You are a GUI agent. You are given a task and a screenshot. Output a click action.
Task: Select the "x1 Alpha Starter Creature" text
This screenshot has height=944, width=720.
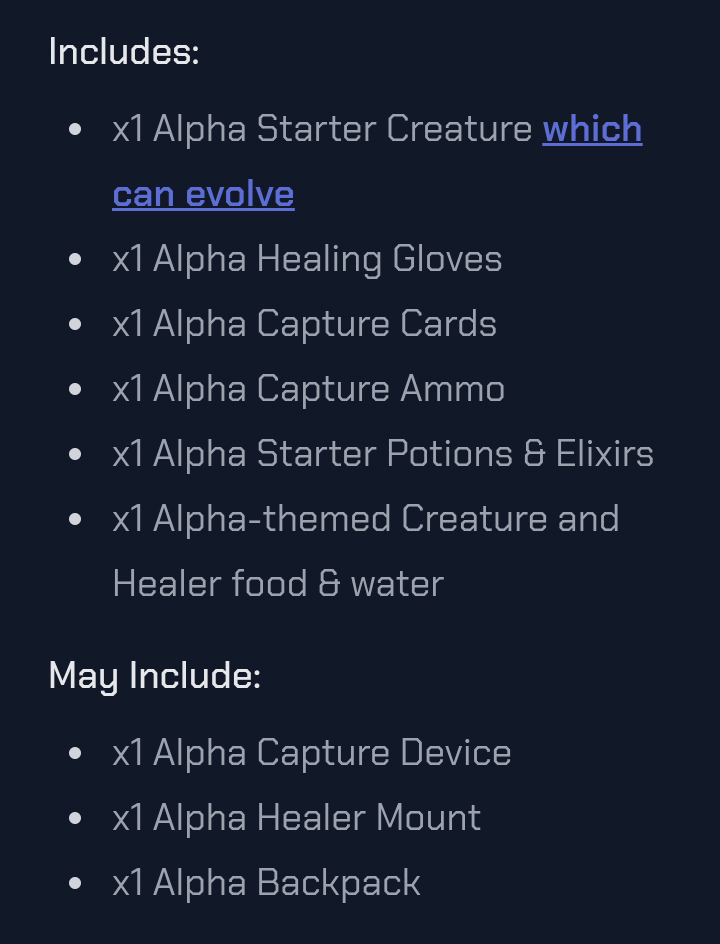(322, 129)
